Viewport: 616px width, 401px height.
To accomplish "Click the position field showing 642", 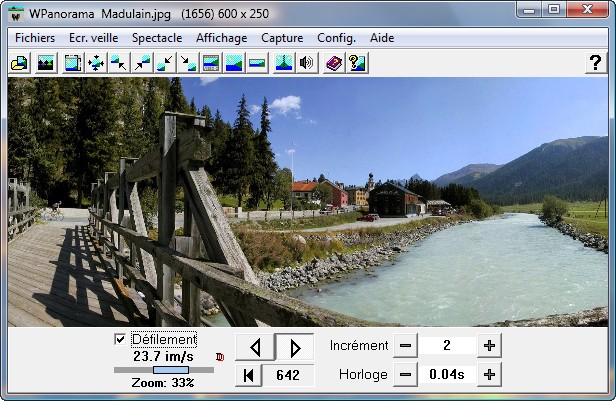I will tap(288, 375).
